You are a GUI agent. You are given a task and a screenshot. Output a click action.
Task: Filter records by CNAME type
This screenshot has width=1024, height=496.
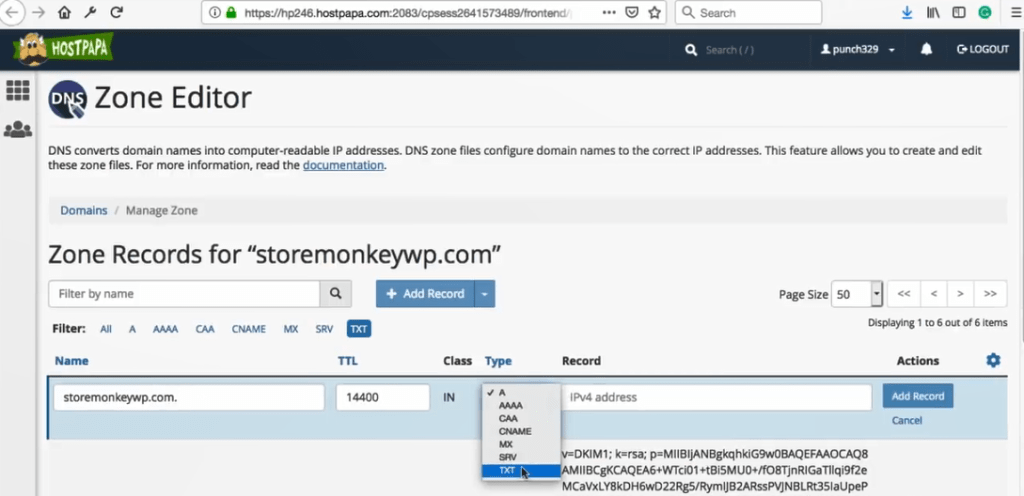point(249,329)
